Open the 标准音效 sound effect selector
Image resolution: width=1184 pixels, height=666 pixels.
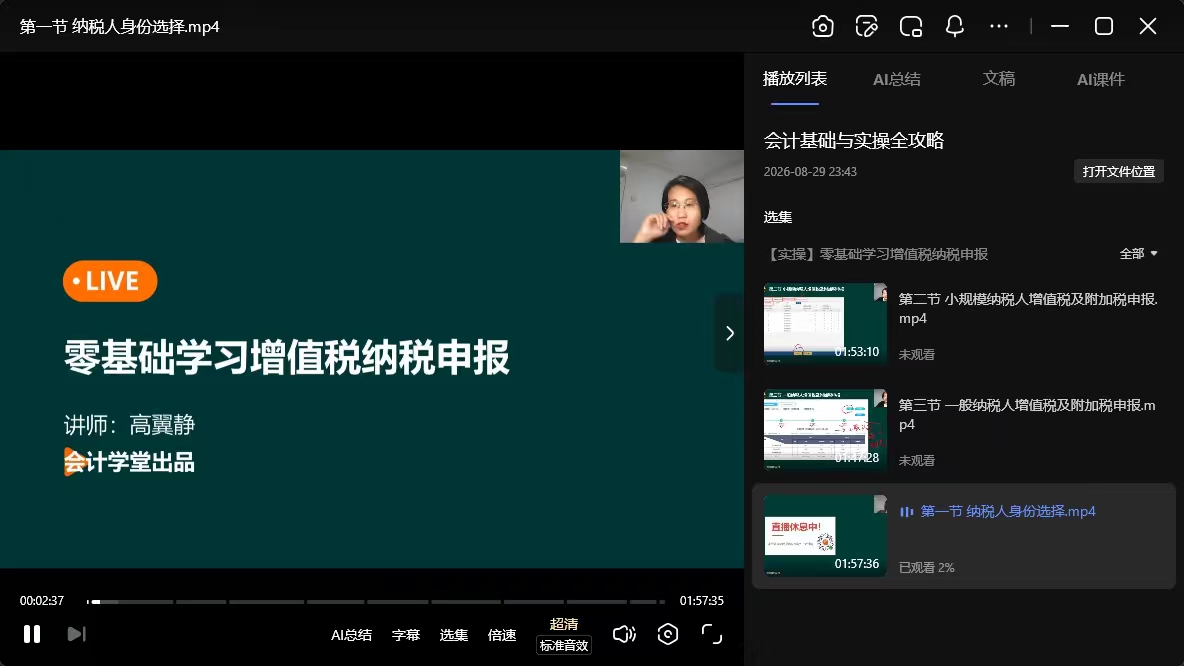coord(563,646)
